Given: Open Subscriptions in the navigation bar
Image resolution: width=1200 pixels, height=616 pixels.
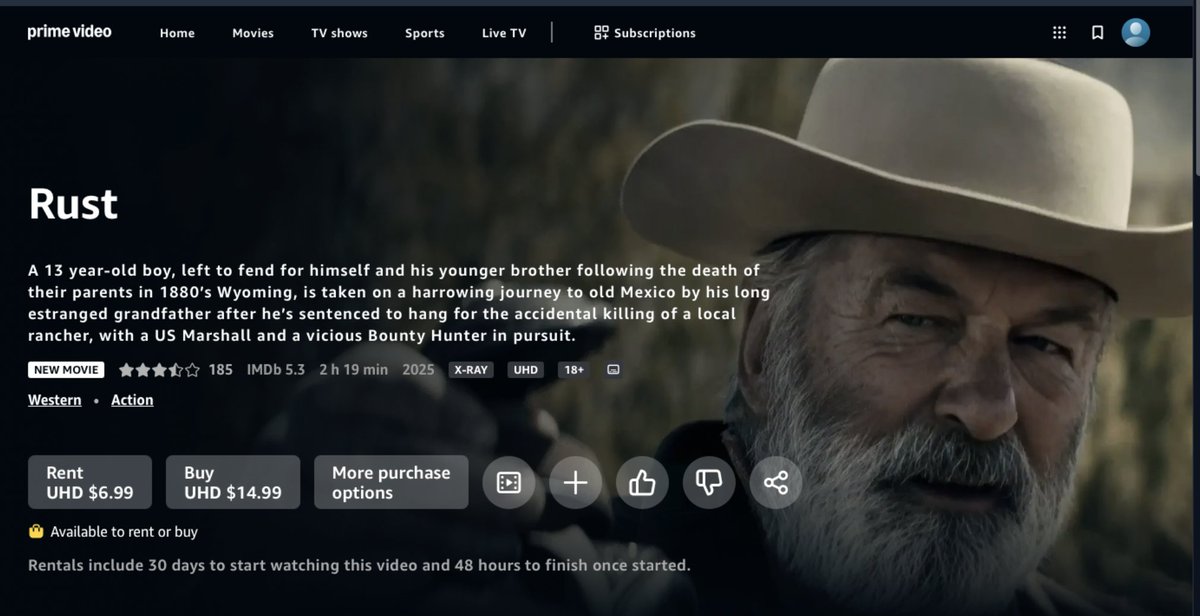Looking at the screenshot, I should tap(644, 33).
